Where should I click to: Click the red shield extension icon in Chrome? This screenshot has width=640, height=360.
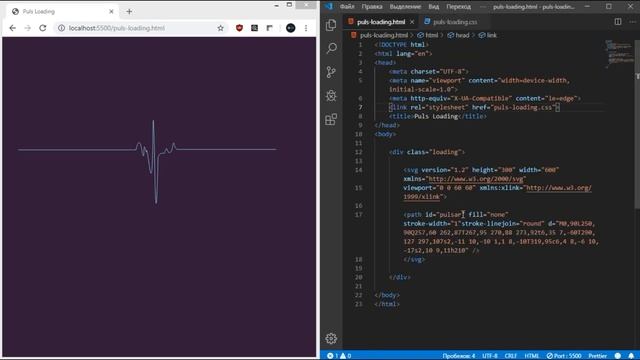tap(239, 28)
